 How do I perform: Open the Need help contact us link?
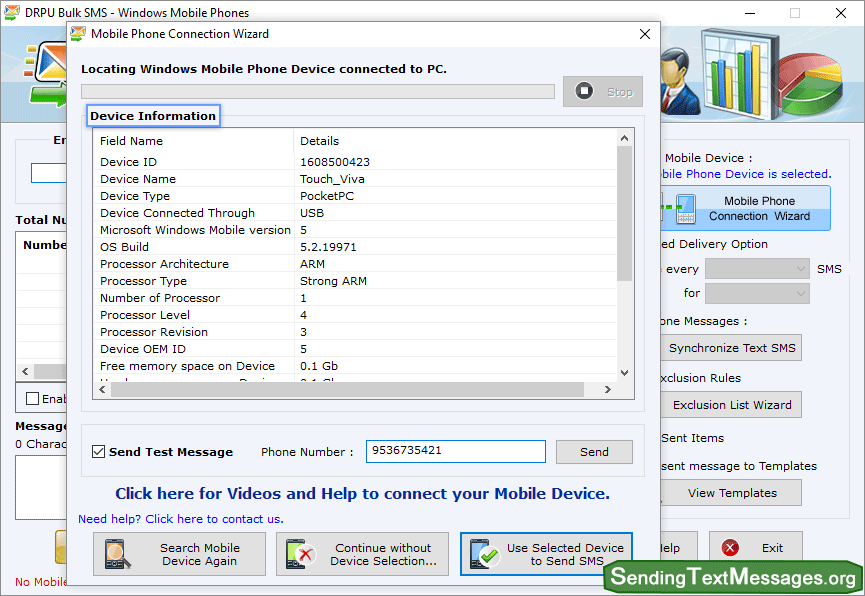tap(180, 519)
